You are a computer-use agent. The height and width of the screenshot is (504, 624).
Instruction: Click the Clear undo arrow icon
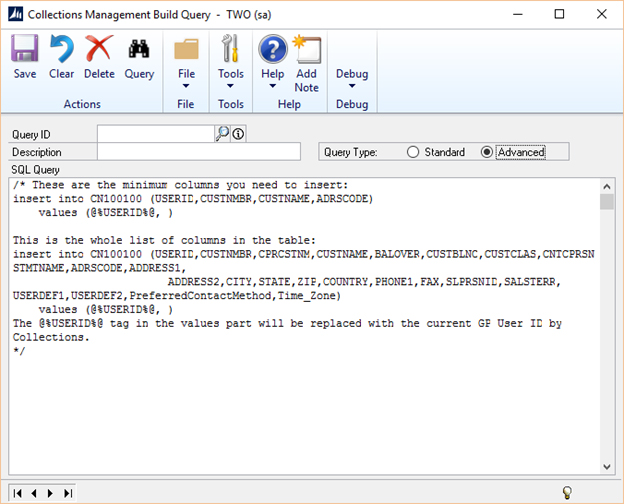click(x=62, y=48)
